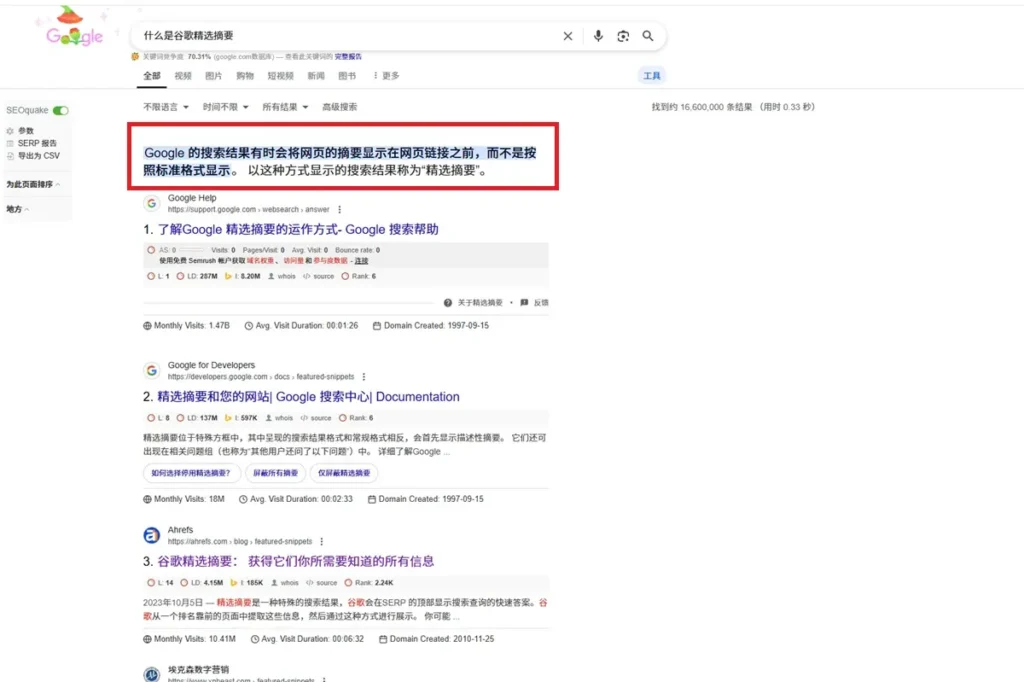1024x682 pixels.
Task: Activate voice search microphone icon
Action: coord(598,36)
